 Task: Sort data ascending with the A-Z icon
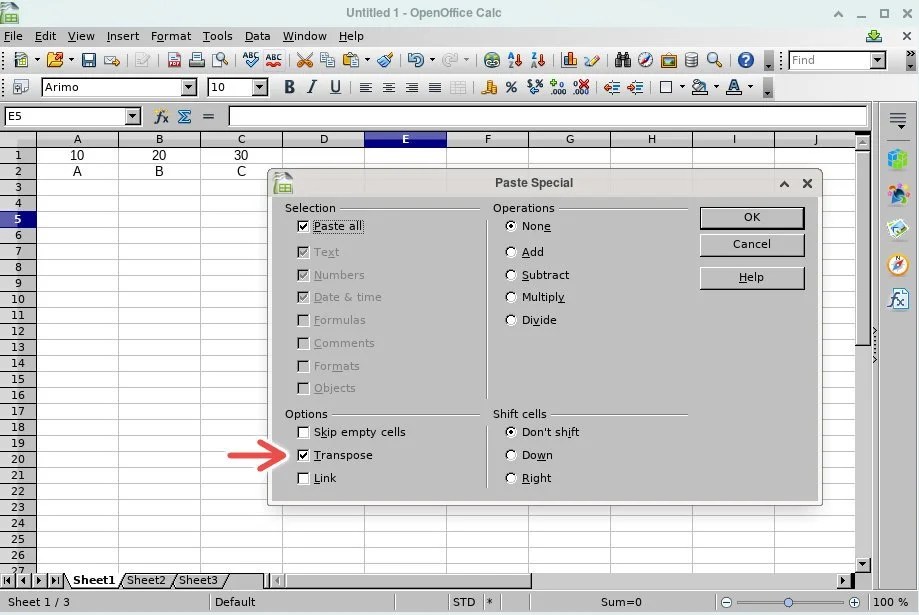pos(514,60)
